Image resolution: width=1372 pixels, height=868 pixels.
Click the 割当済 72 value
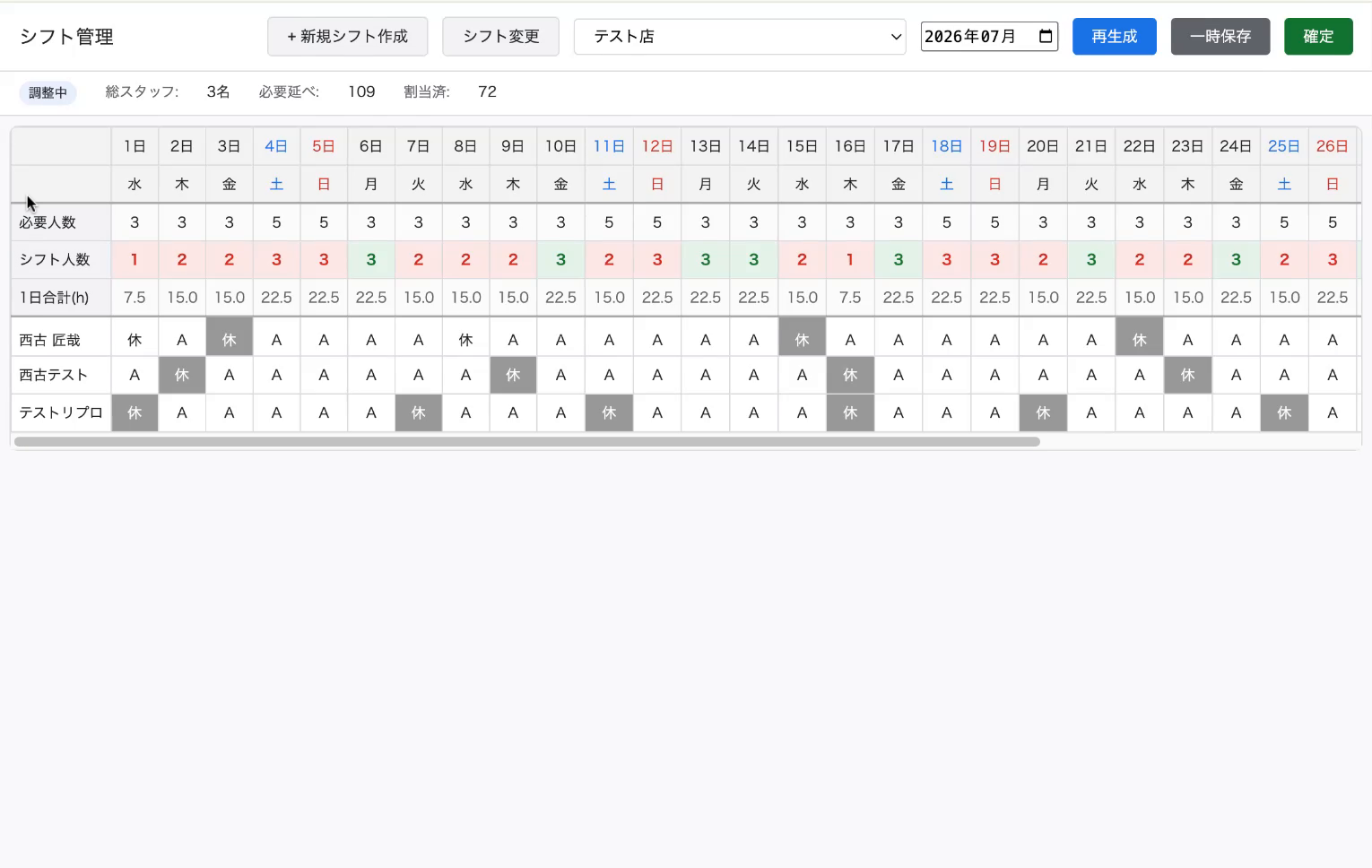pyautogui.click(x=487, y=91)
